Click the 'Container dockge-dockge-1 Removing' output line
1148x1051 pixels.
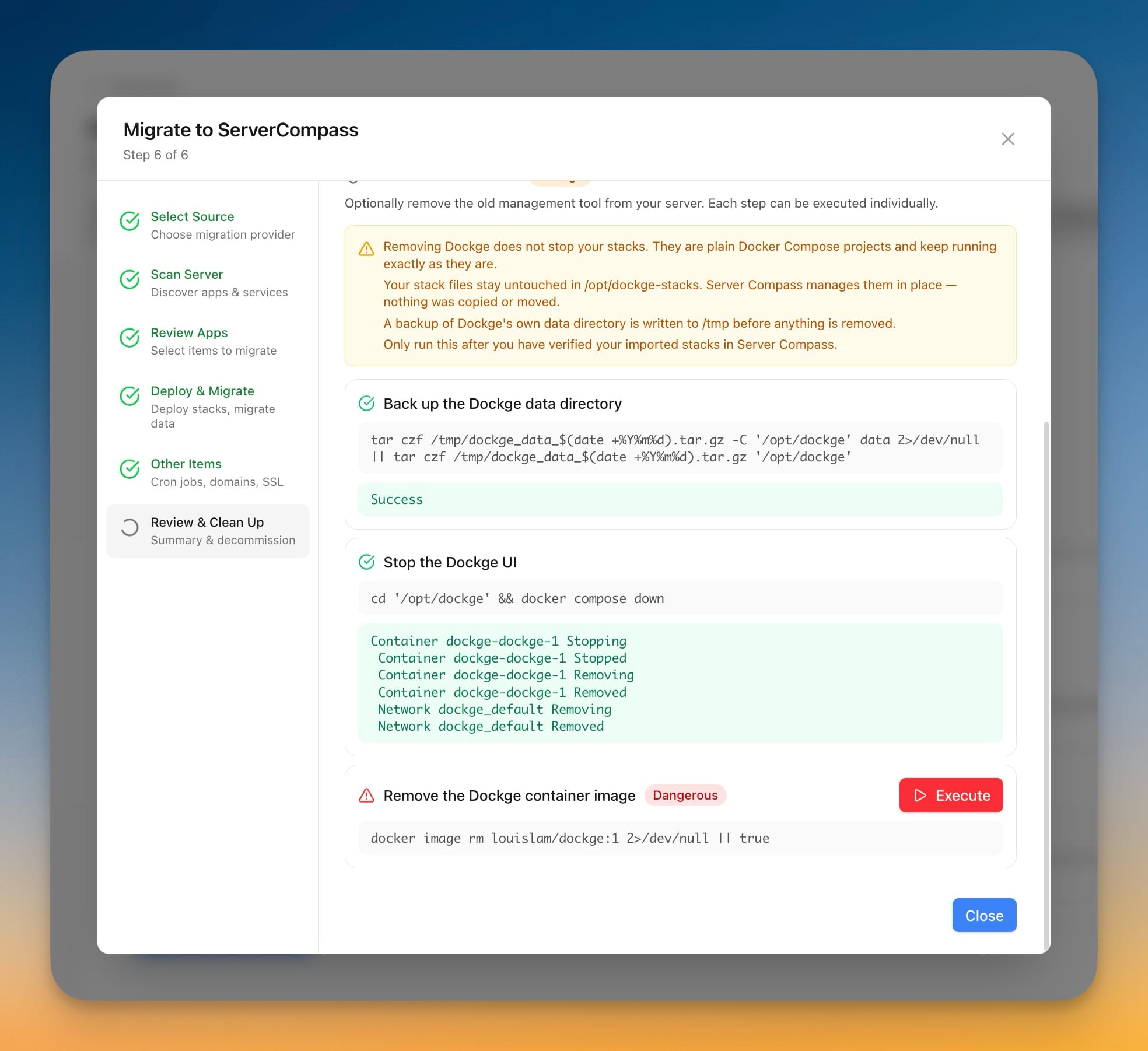506,675
